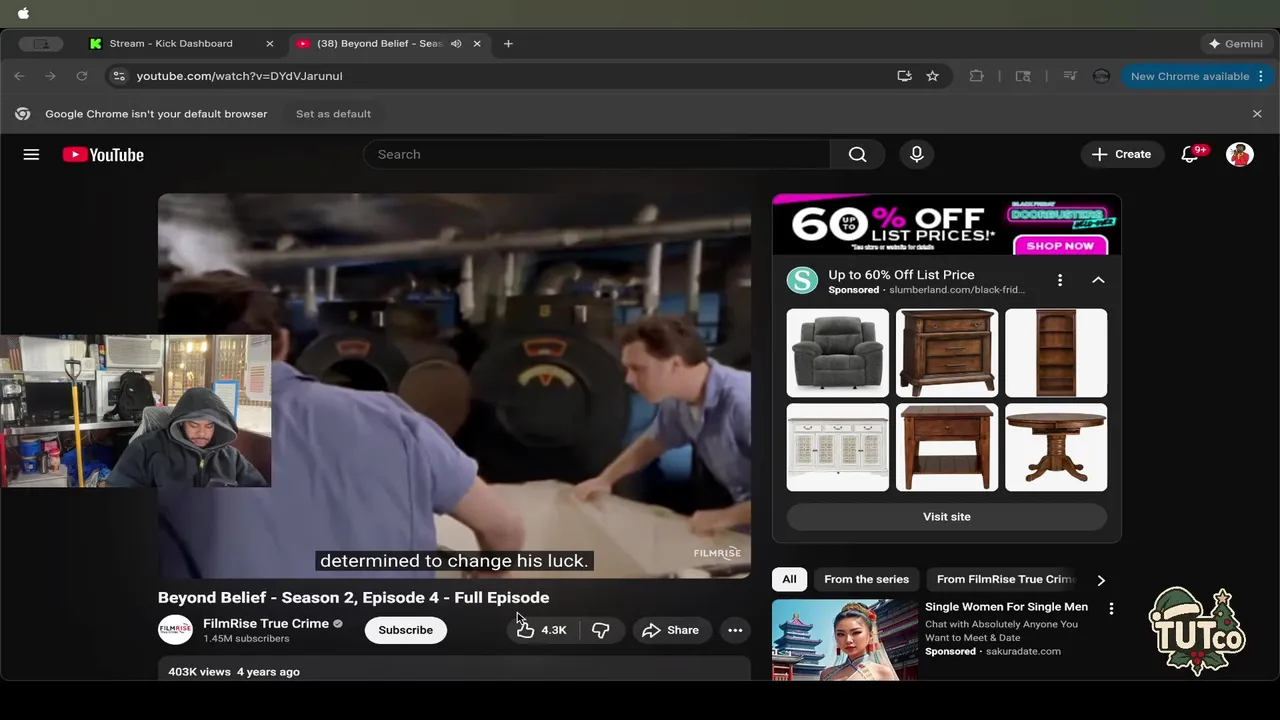This screenshot has height=720, width=1280.
Task: Click New Chrome available update button
Action: (x=1189, y=76)
